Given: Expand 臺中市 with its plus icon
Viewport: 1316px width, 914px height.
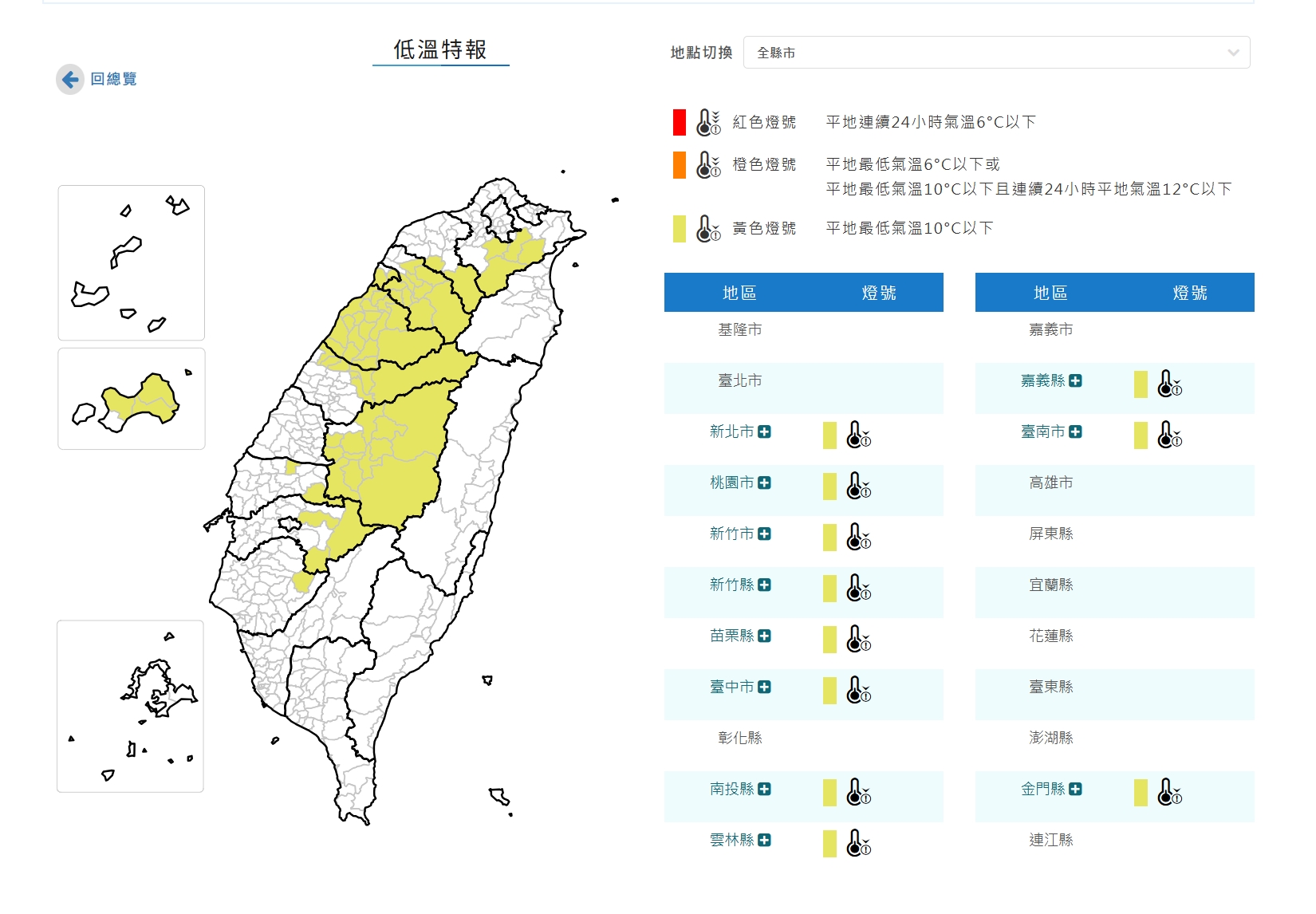Looking at the screenshot, I should tap(764, 687).
